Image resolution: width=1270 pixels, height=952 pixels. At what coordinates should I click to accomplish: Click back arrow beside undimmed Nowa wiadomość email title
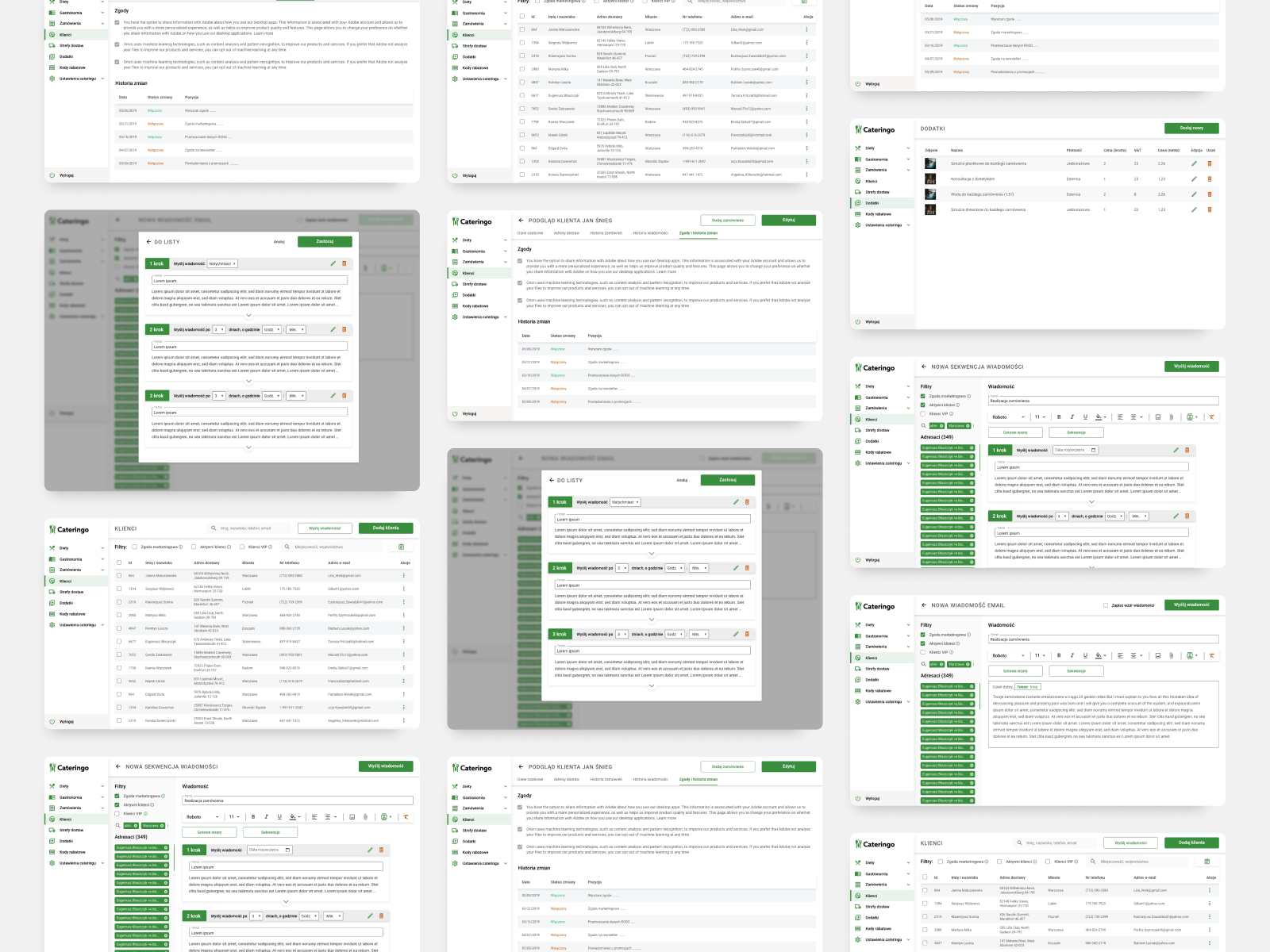click(924, 605)
